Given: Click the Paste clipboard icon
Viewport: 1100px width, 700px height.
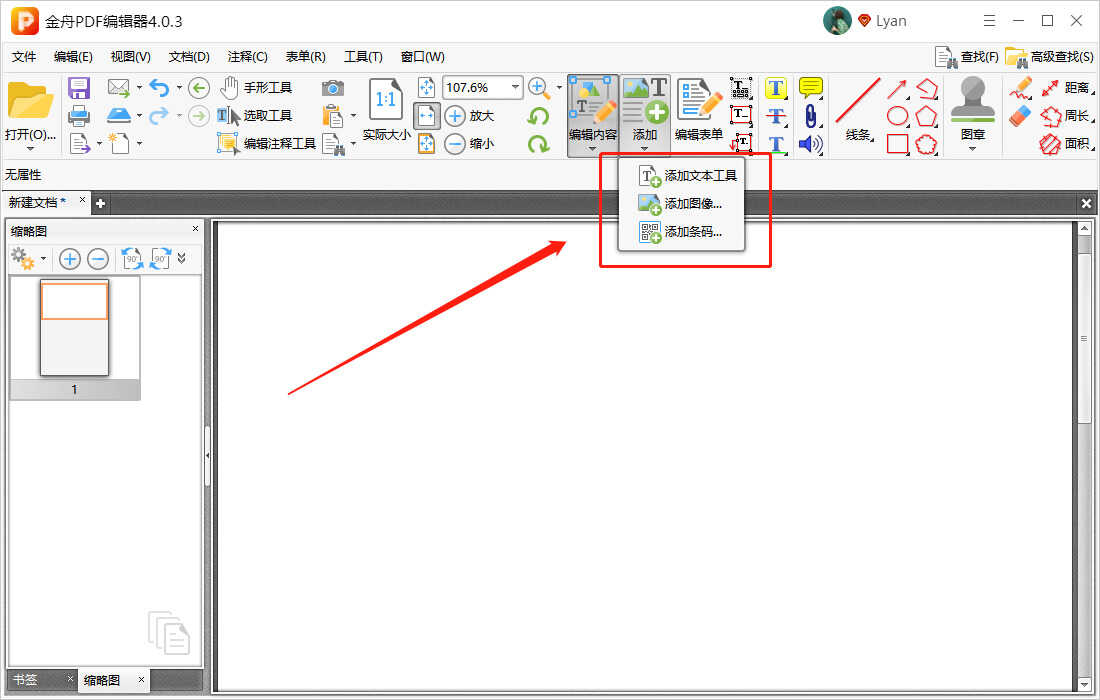Looking at the screenshot, I should click(333, 116).
